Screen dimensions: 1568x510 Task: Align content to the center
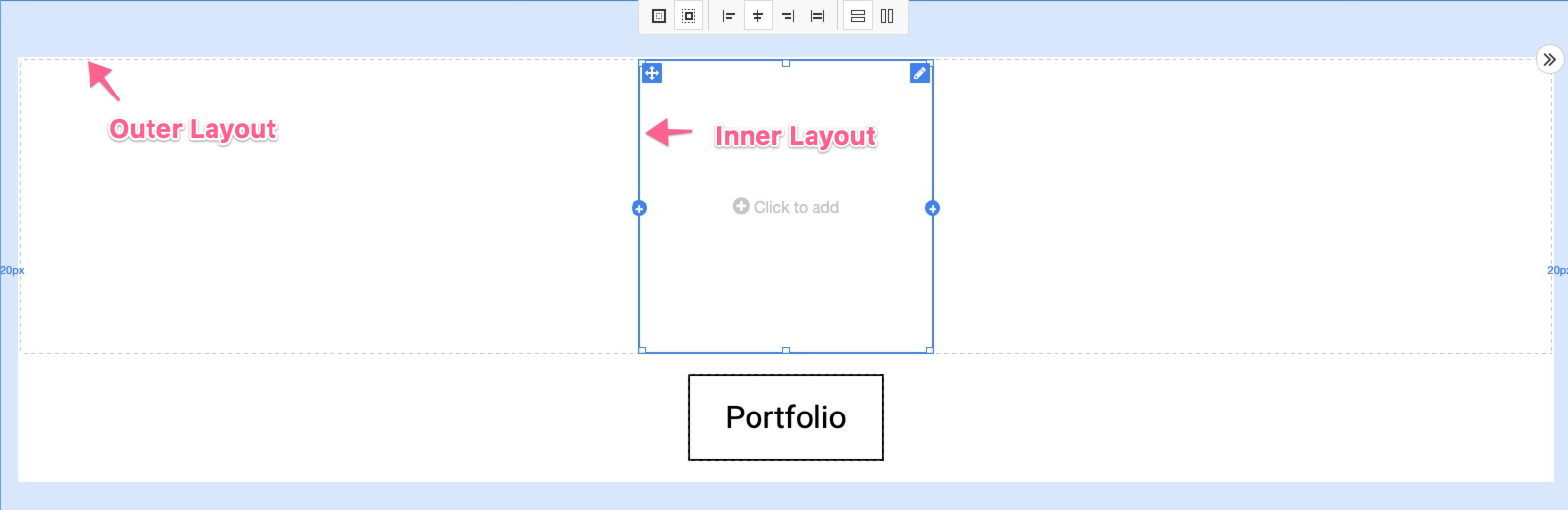click(x=758, y=16)
